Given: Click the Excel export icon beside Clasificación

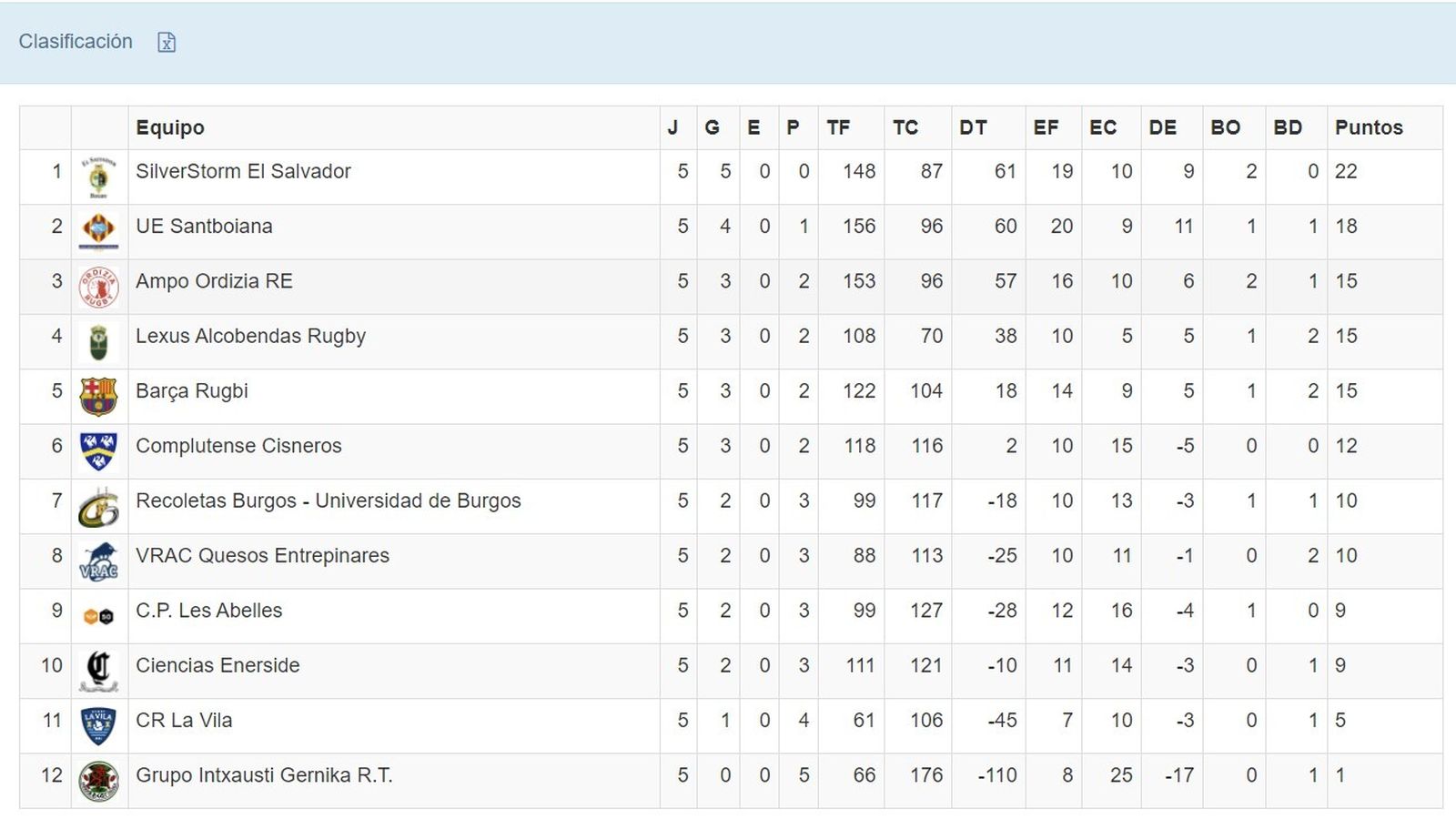Looking at the screenshot, I should 167,43.
